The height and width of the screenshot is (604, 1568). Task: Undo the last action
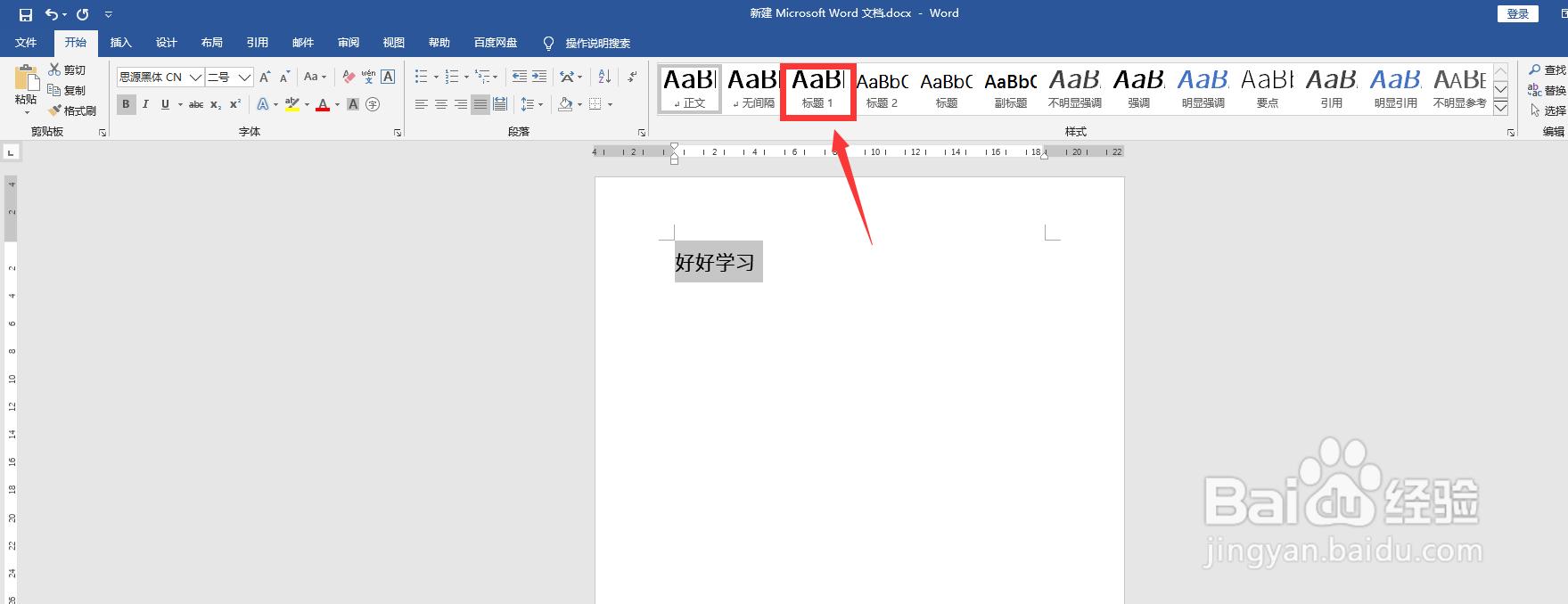click(53, 14)
